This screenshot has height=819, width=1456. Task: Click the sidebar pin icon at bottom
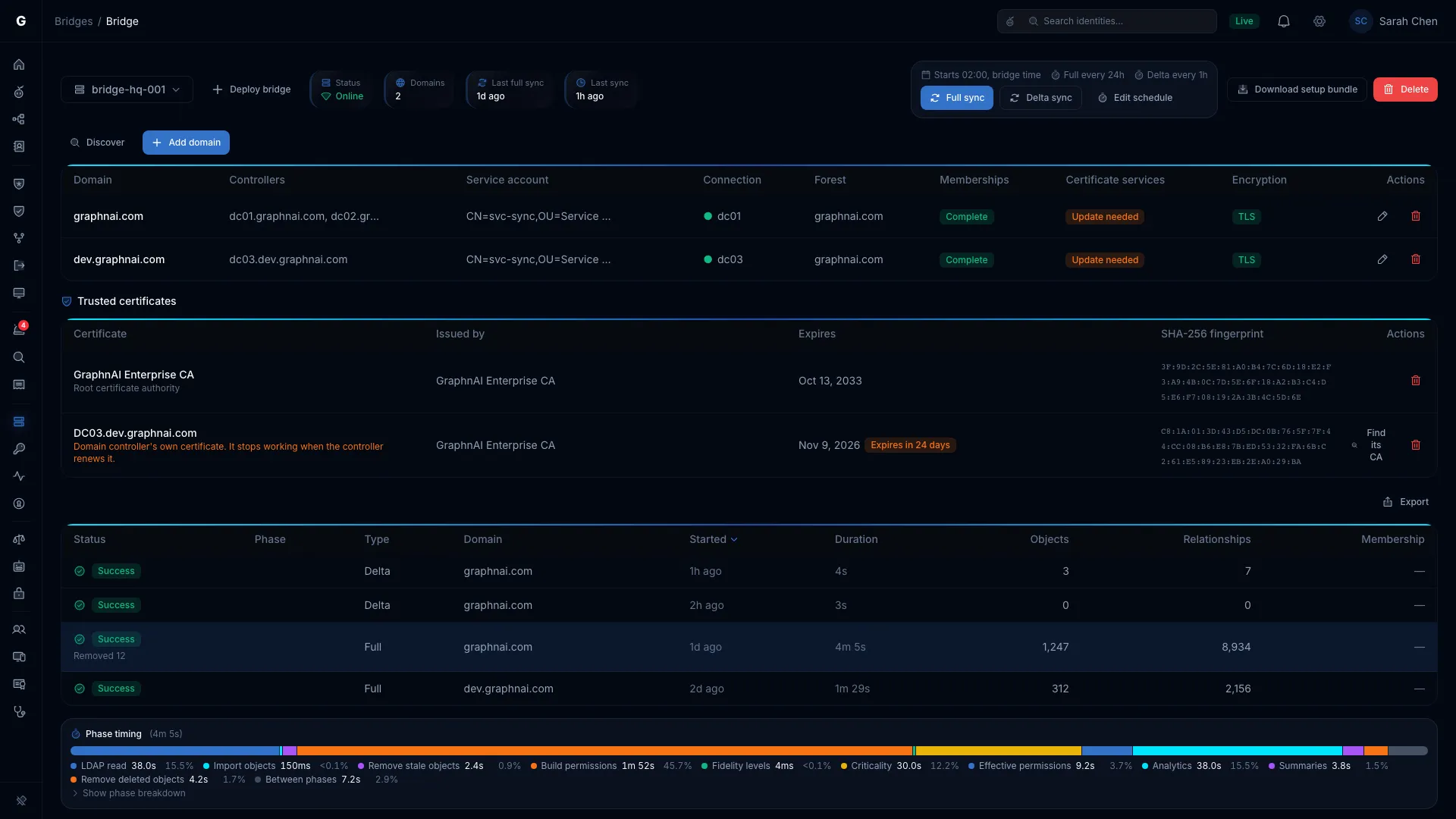21,801
